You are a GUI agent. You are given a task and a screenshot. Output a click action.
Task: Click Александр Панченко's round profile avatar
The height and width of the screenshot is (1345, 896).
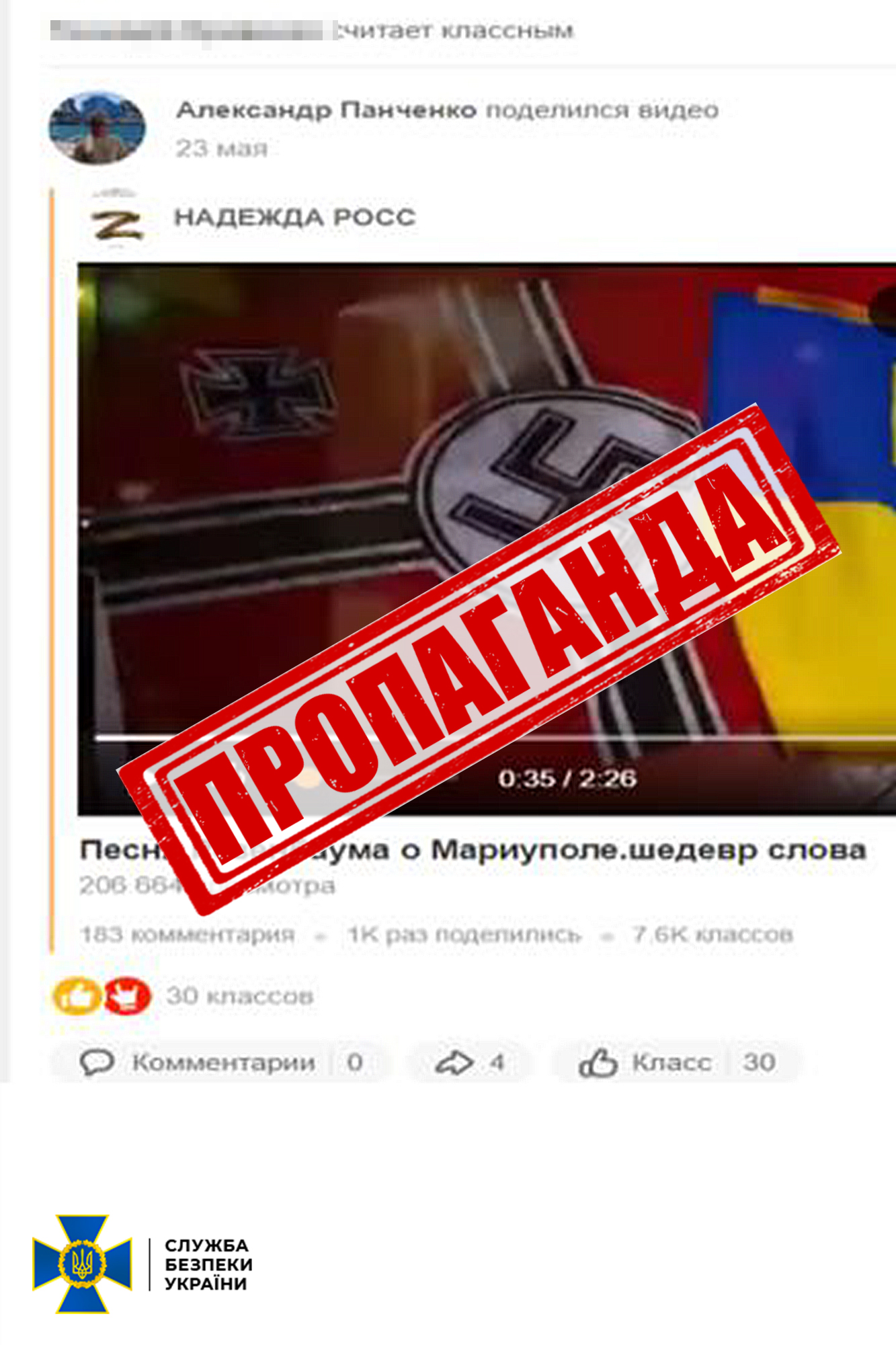pyautogui.click(x=97, y=128)
